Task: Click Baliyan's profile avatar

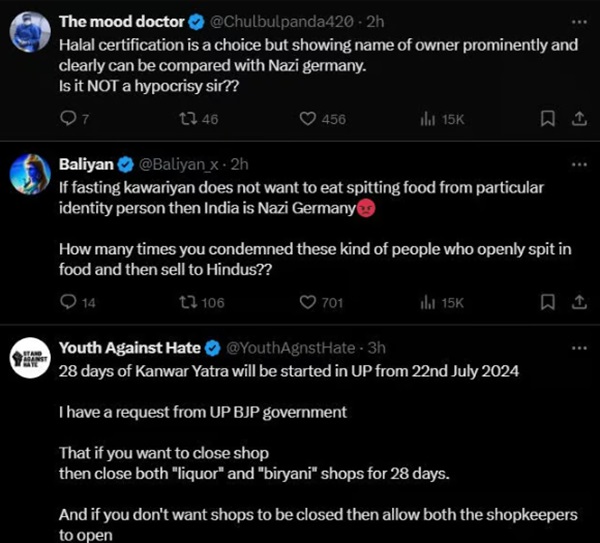Action: click(x=30, y=176)
